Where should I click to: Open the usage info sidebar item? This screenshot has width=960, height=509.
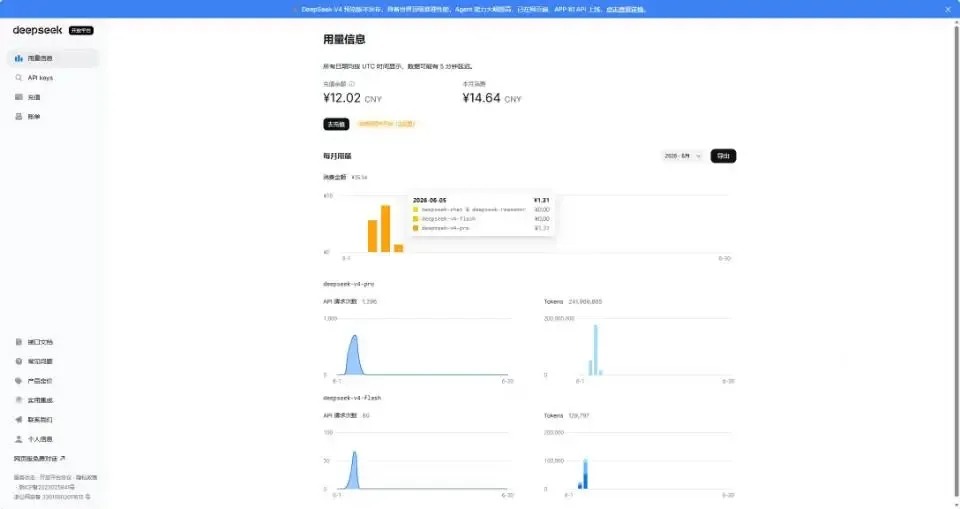(53, 58)
